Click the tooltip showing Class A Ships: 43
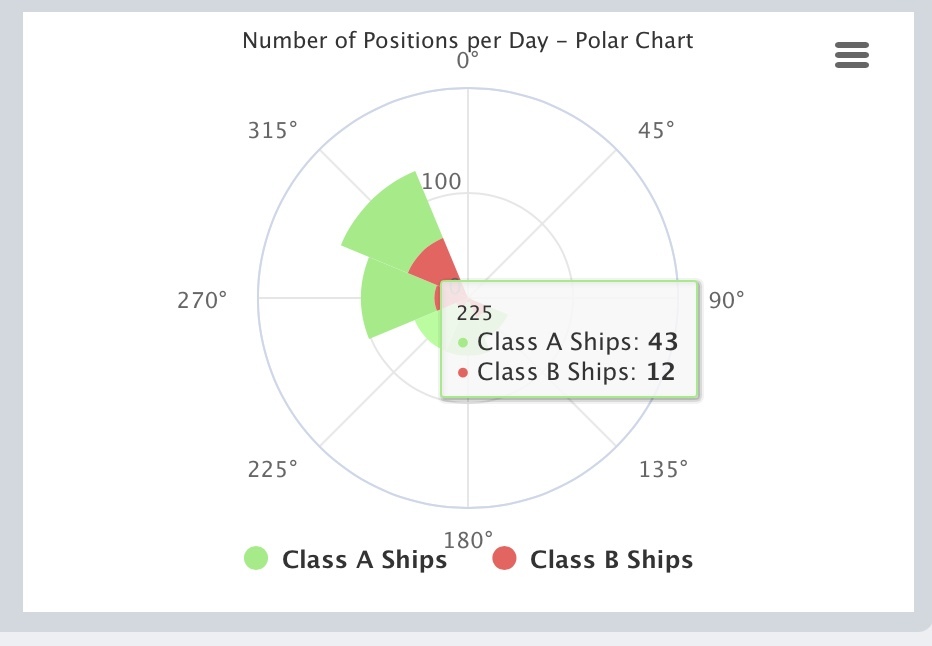Viewport: 932px width, 646px height. point(569,341)
